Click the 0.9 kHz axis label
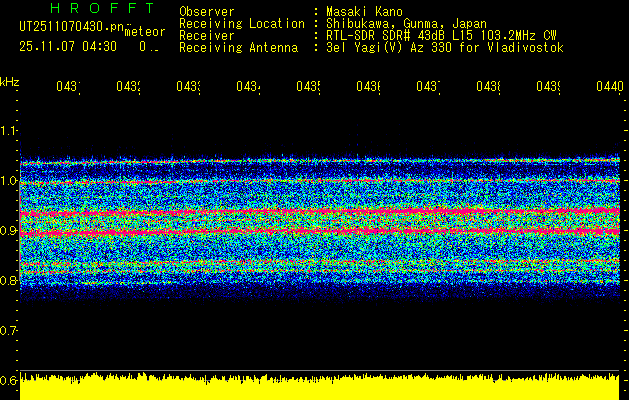629x400 pixels. click(8, 230)
